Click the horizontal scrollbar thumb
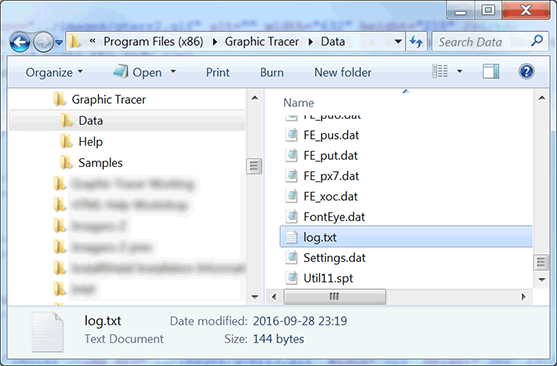The image size is (557, 366). tap(335, 296)
